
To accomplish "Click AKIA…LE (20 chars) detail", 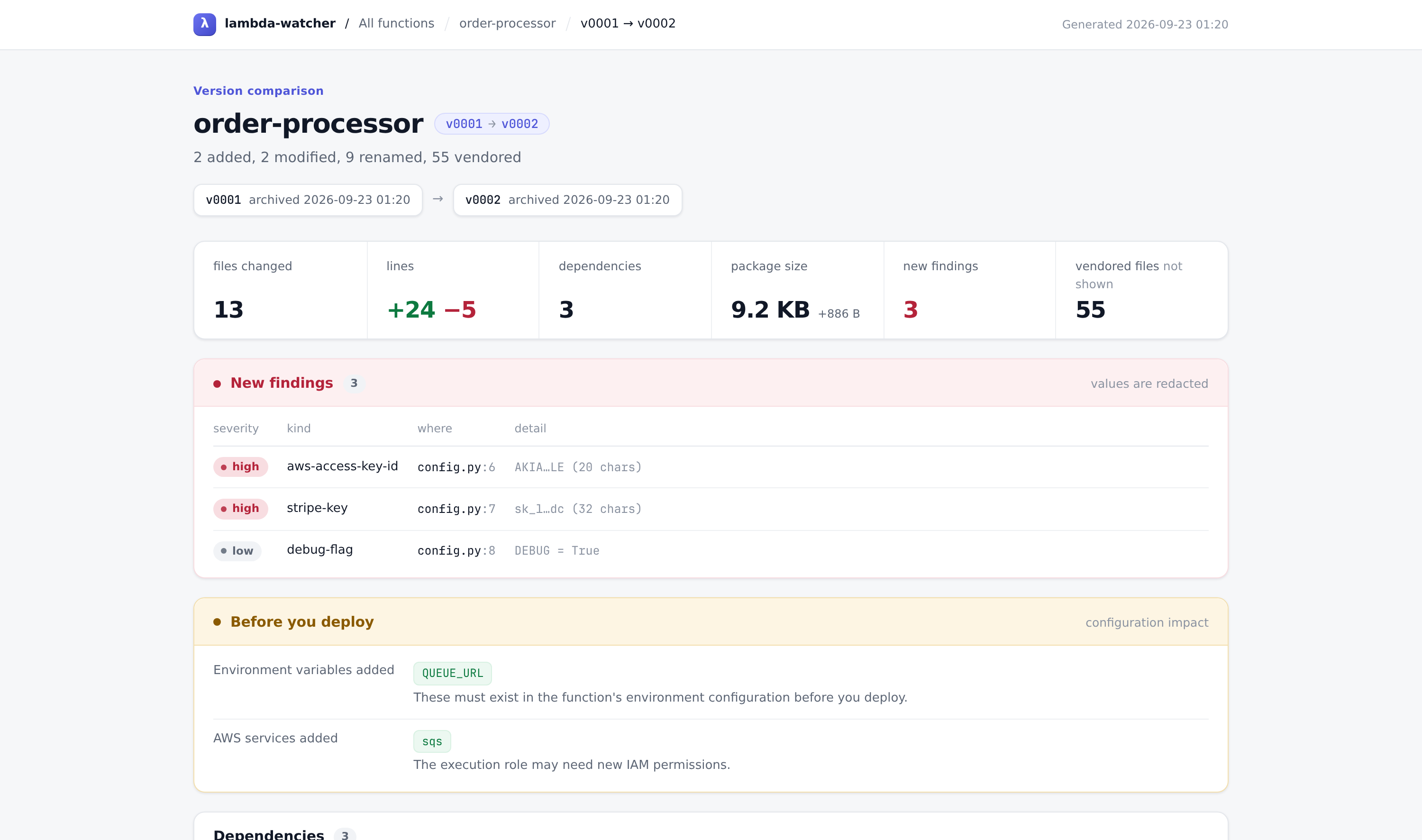I will [x=578, y=467].
